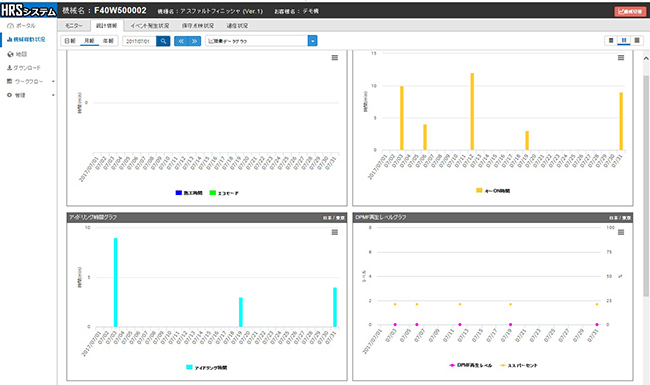Click the machine name F40W500002 text
Viewport: 650px width, 385px height.
click(x=120, y=11)
